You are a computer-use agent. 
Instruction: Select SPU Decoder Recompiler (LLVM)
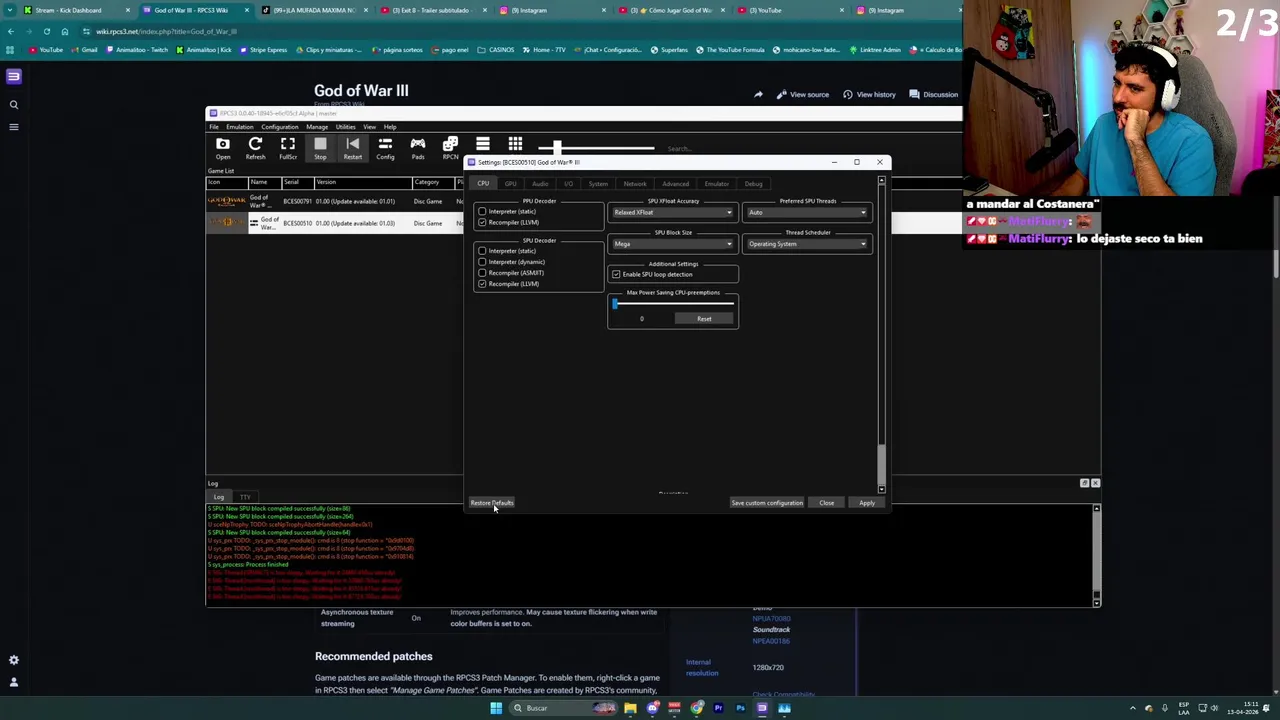(x=509, y=284)
